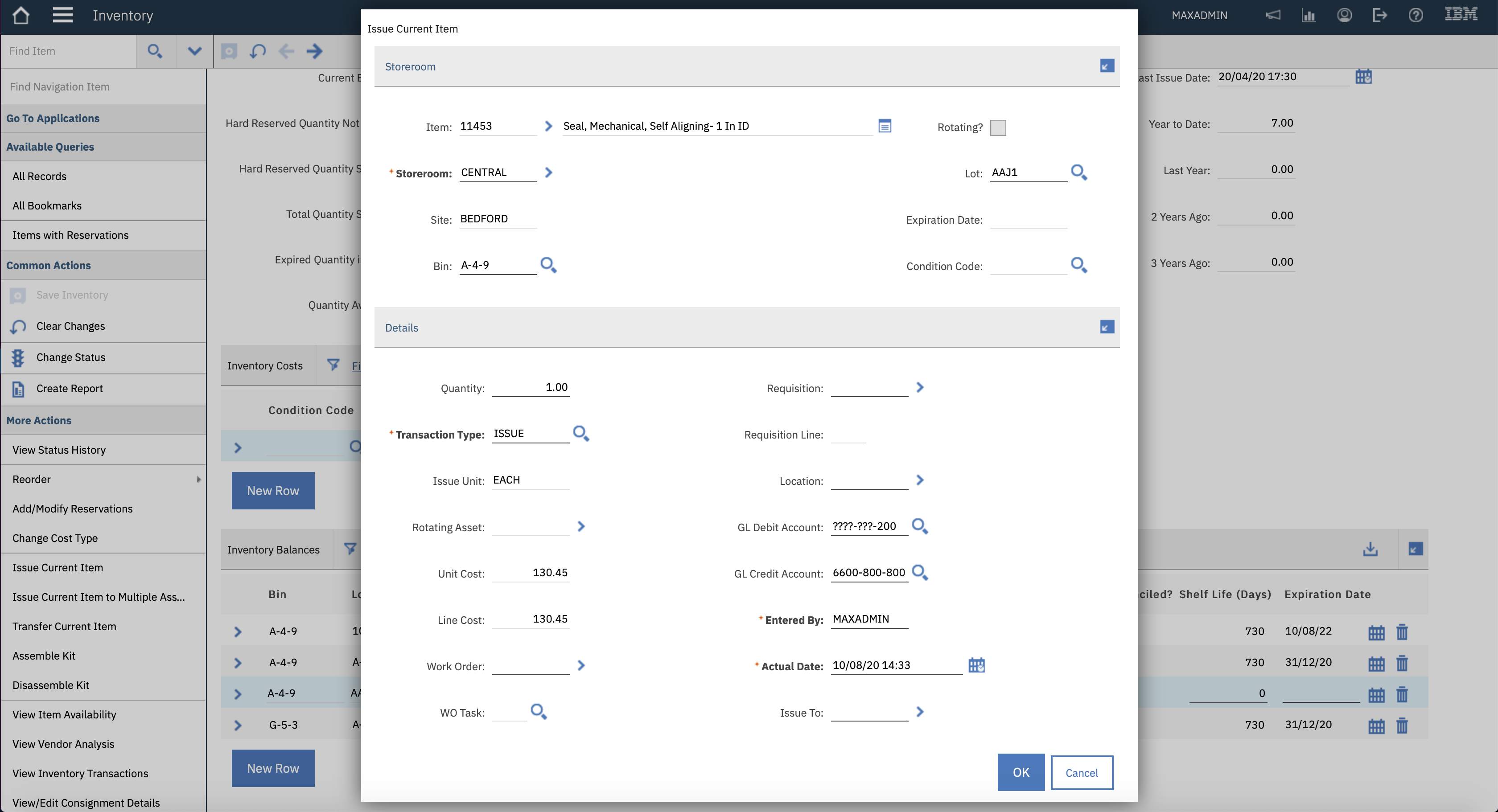This screenshot has width=1498, height=812.
Task: Open GL Debit Account lookup magnifier
Action: [x=920, y=526]
